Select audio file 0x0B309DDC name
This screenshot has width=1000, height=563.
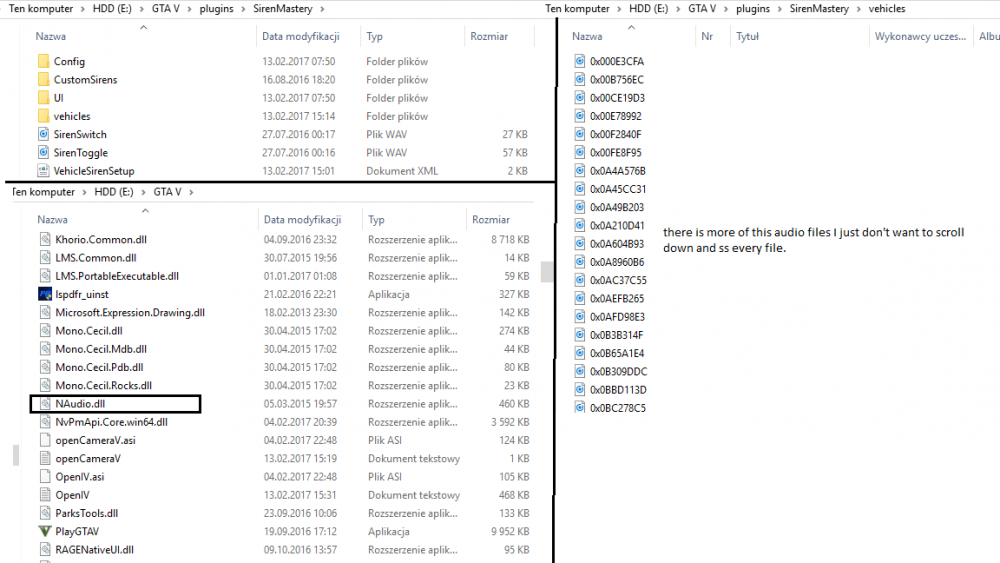[619, 372]
